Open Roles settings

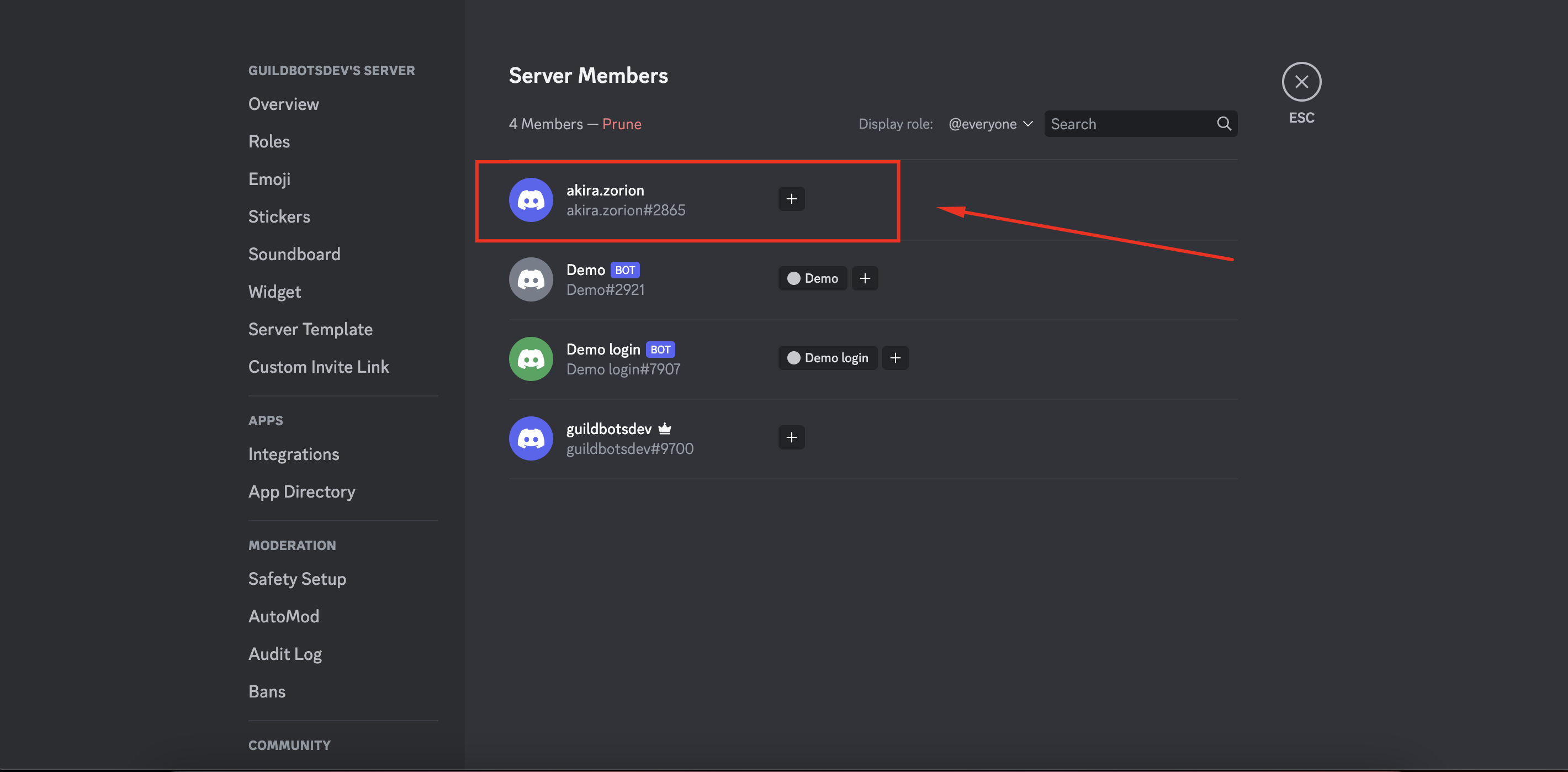(269, 141)
